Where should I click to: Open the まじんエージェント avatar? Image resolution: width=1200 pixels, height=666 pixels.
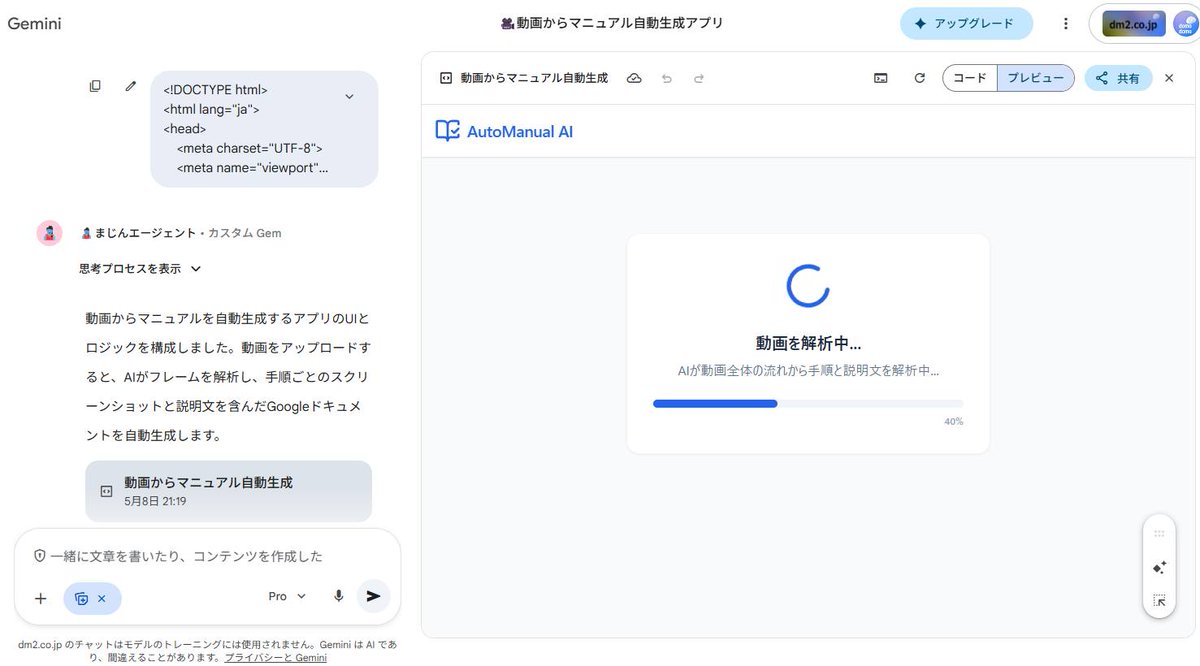[50, 233]
